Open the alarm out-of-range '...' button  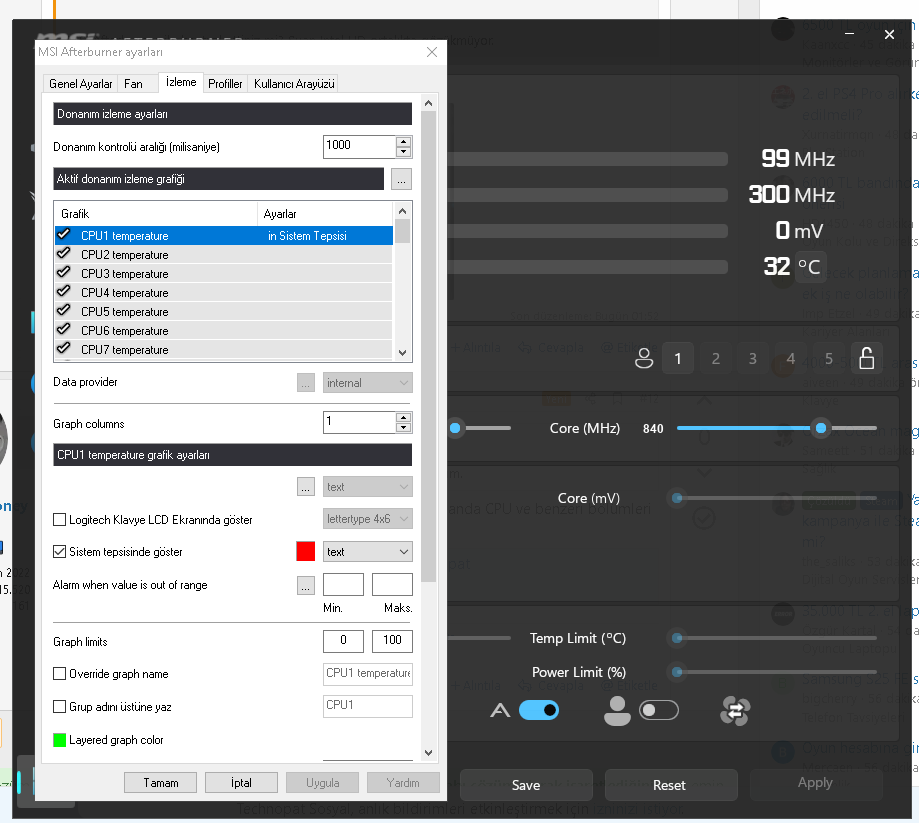(306, 585)
